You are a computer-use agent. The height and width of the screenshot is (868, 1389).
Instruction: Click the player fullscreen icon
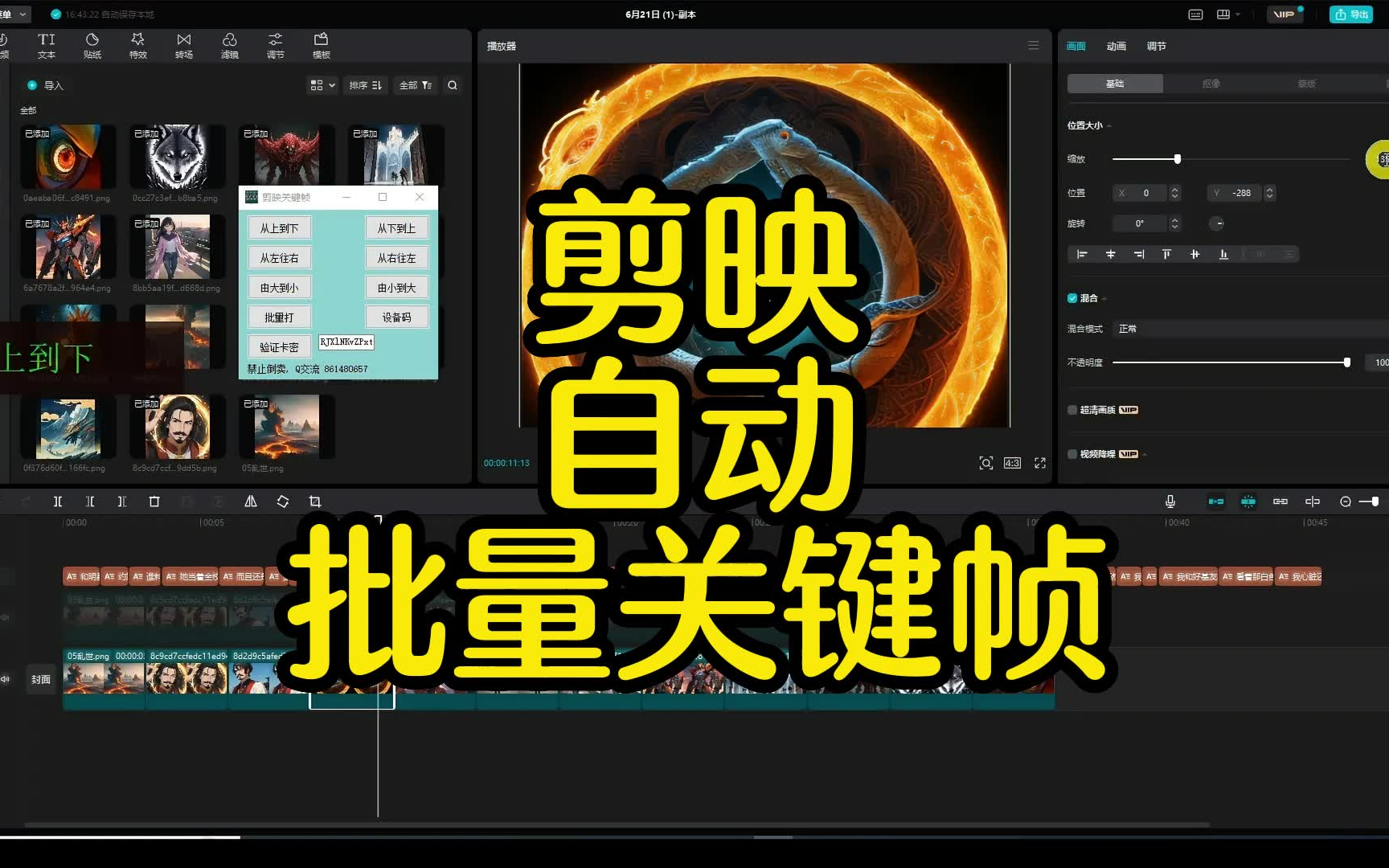(x=1040, y=463)
